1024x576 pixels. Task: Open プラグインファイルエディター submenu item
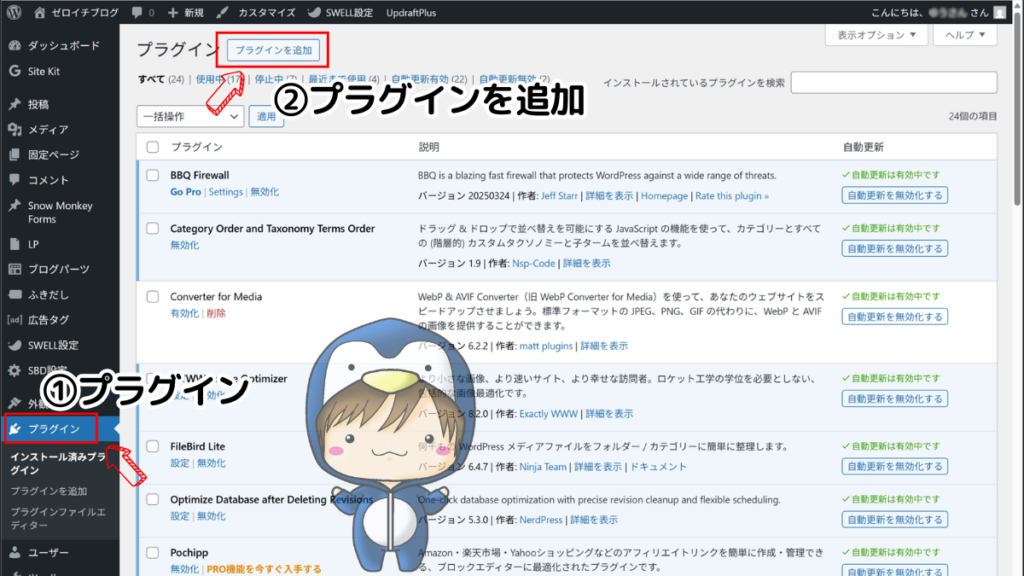coord(57,519)
